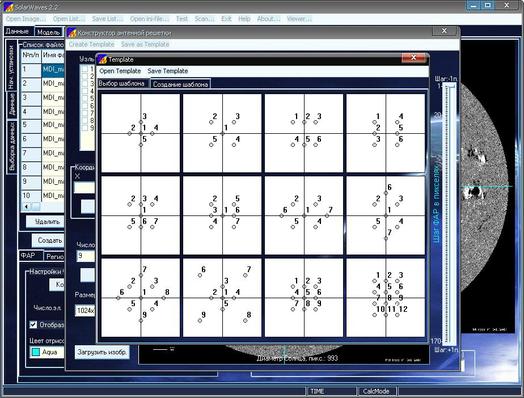The height and width of the screenshot is (398, 524).
Task: Click the Загрузить изобр. button
Action: click(x=102, y=352)
